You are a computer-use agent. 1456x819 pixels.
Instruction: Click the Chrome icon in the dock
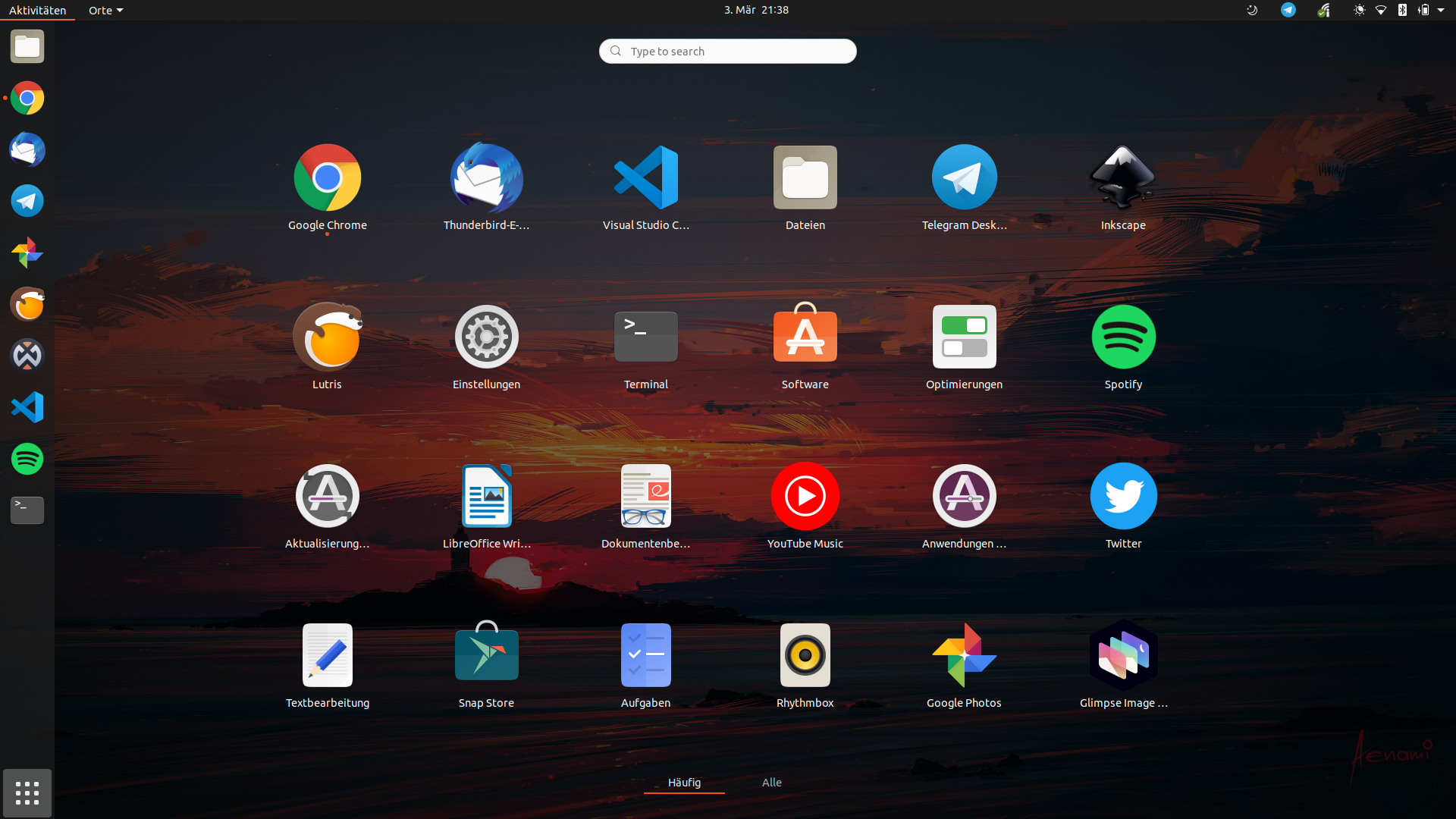point(27,98)
